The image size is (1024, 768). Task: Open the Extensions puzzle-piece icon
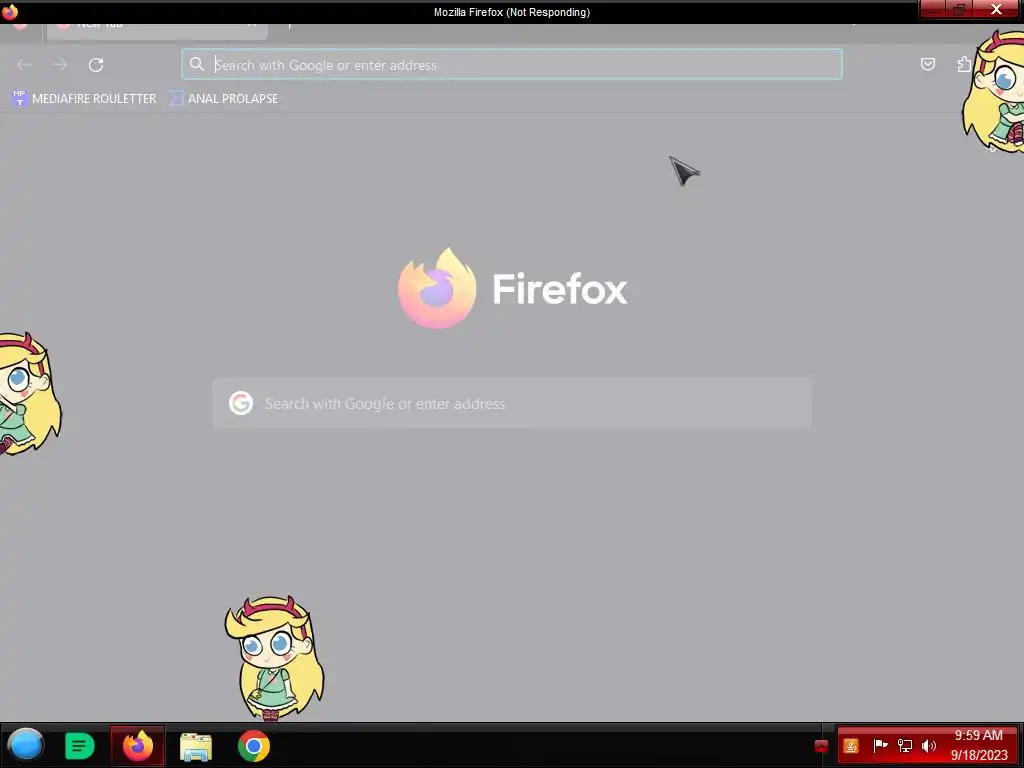pos(964,64)
